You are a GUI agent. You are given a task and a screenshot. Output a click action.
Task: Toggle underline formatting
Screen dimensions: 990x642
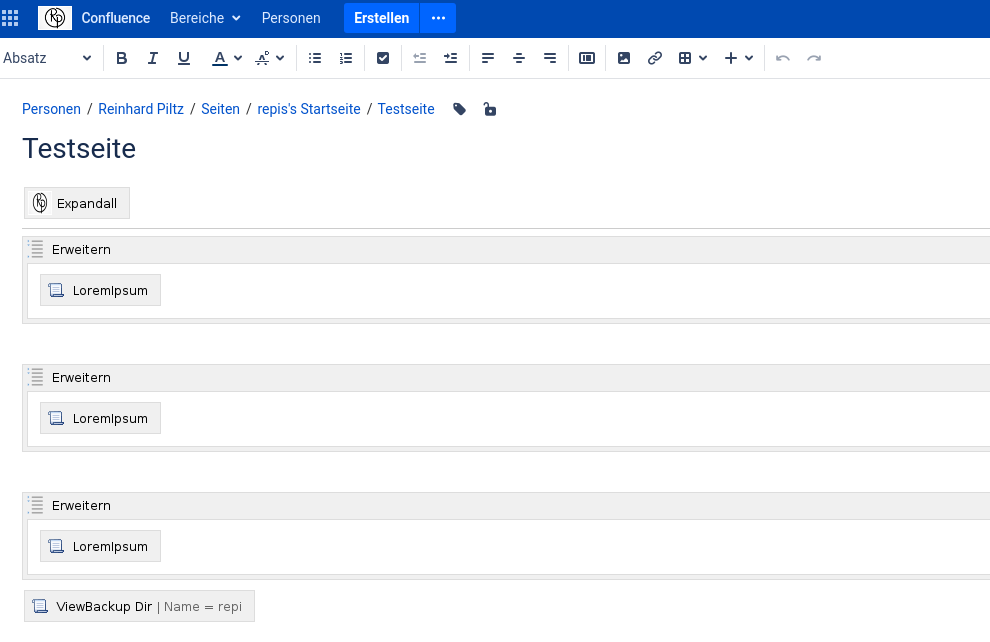184,58
